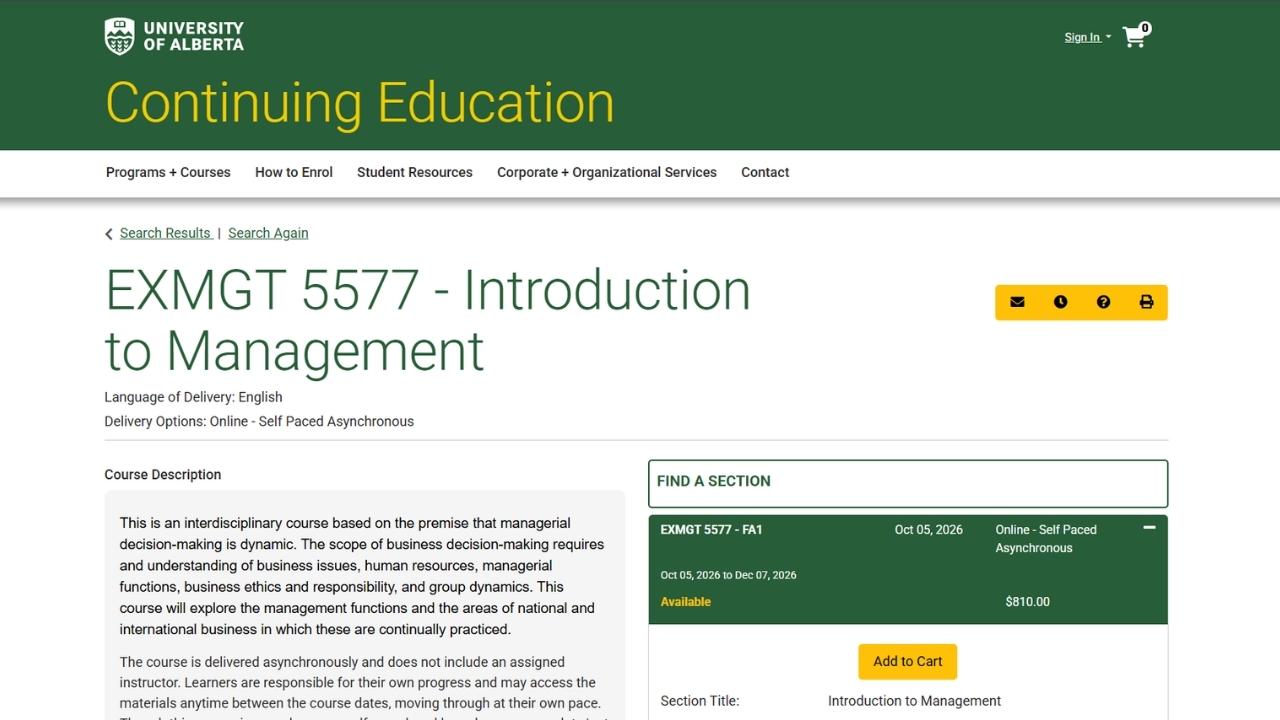This screenshot has width=1280, height=720.
Task: Open the shopping cart icon
Action: (x=1134, y=37)
